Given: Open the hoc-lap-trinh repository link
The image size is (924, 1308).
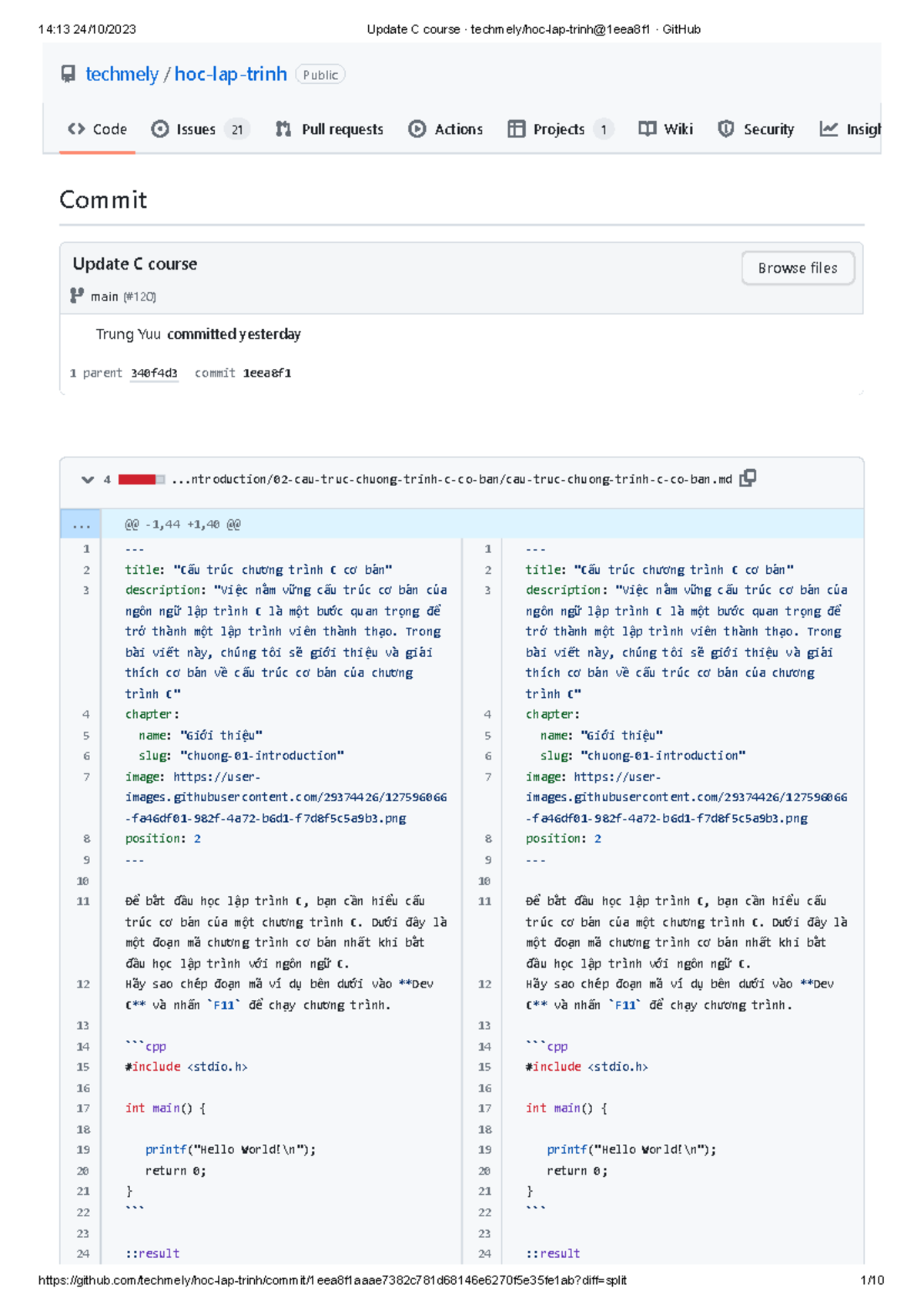Looking at the screenshot, I should [230, 74].
